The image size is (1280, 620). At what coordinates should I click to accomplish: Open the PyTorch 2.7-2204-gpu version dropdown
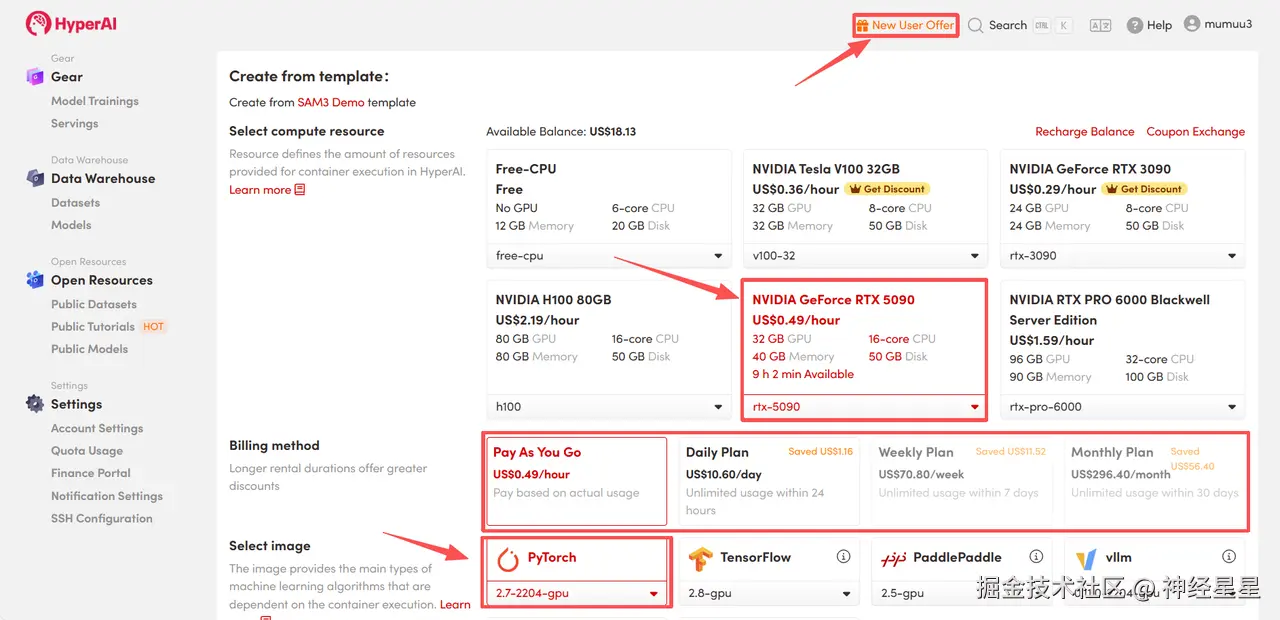pyautogui.click(x=654, y=594)
